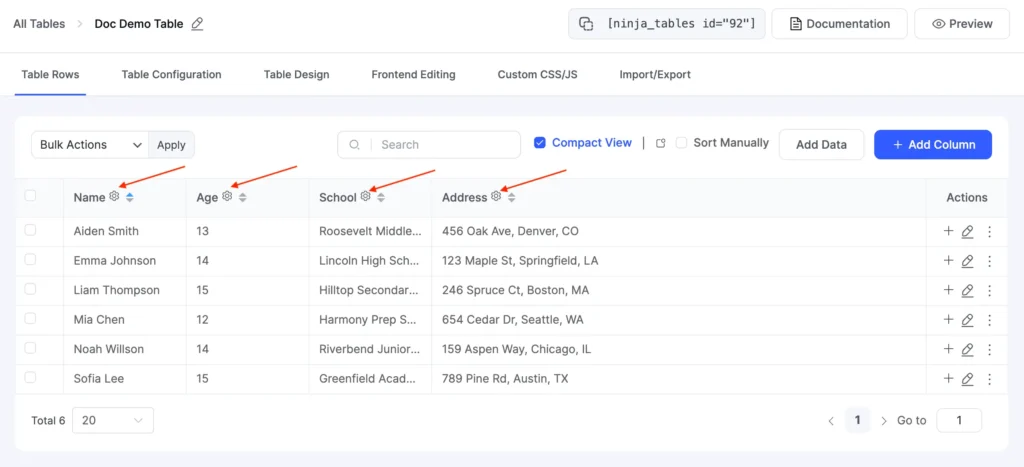Edit the Sofia Lee row
Screen dimensions: 1024x467
tap(968, 379)
